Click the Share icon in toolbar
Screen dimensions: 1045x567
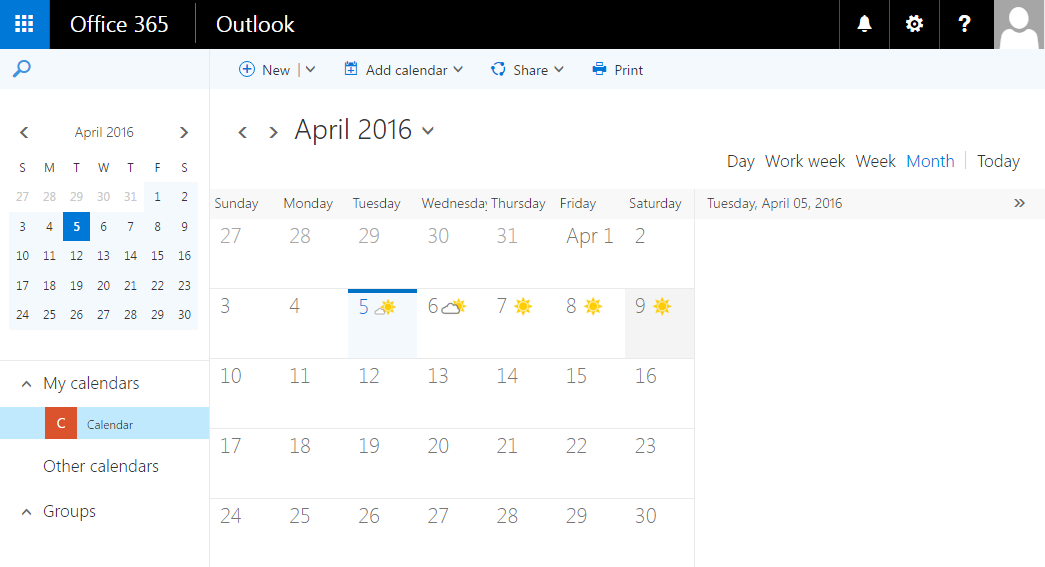498,69
